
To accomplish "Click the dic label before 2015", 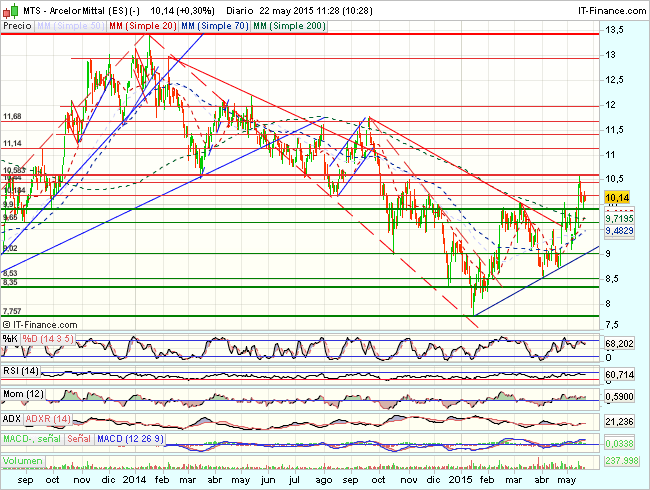I will tap(433, 480).
